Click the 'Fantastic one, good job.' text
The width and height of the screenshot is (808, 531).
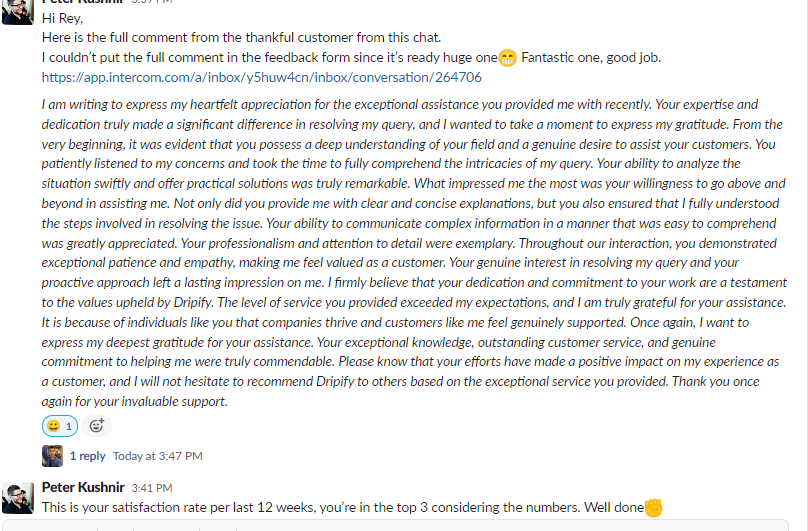[x=591, y=57]
